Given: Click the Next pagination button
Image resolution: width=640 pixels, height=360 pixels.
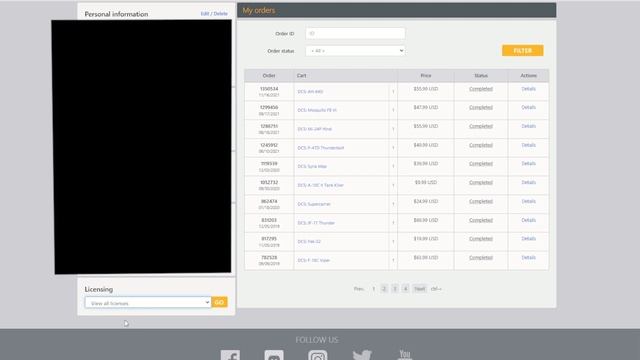Looking at the screenshot, I should (x=419, y=289).
